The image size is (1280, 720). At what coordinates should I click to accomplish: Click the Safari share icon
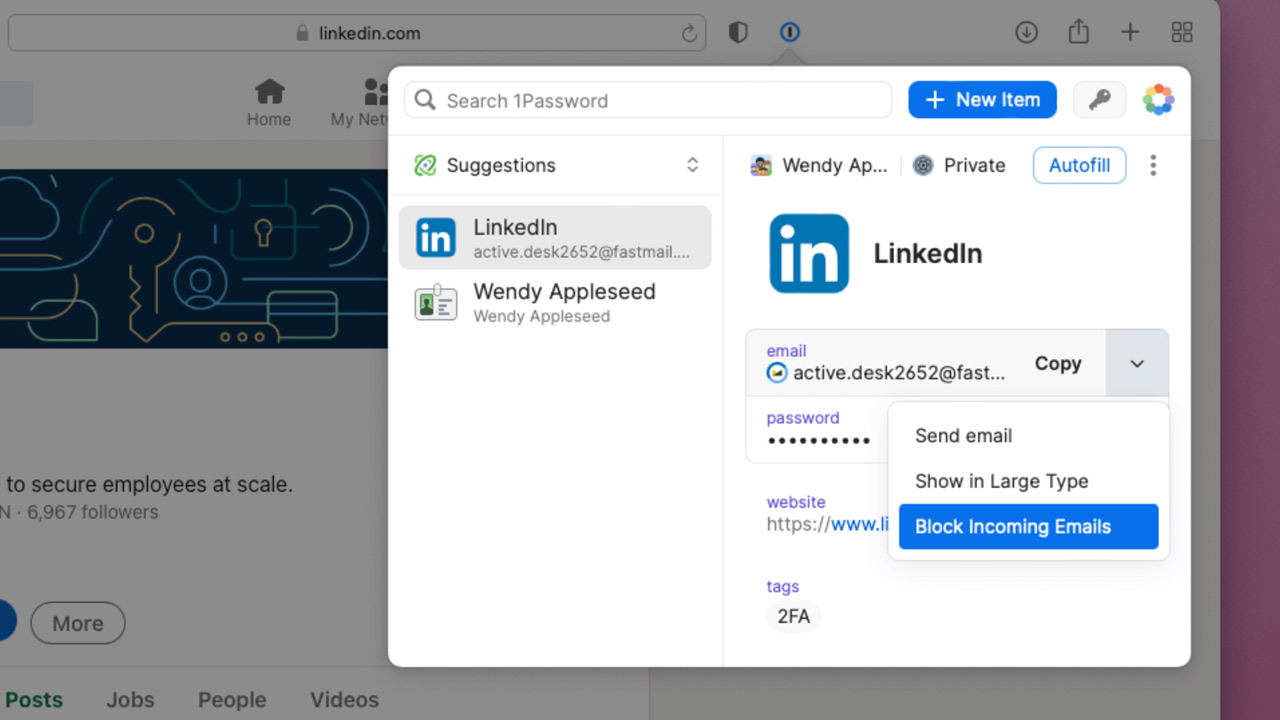click(x=1078, y=31)
